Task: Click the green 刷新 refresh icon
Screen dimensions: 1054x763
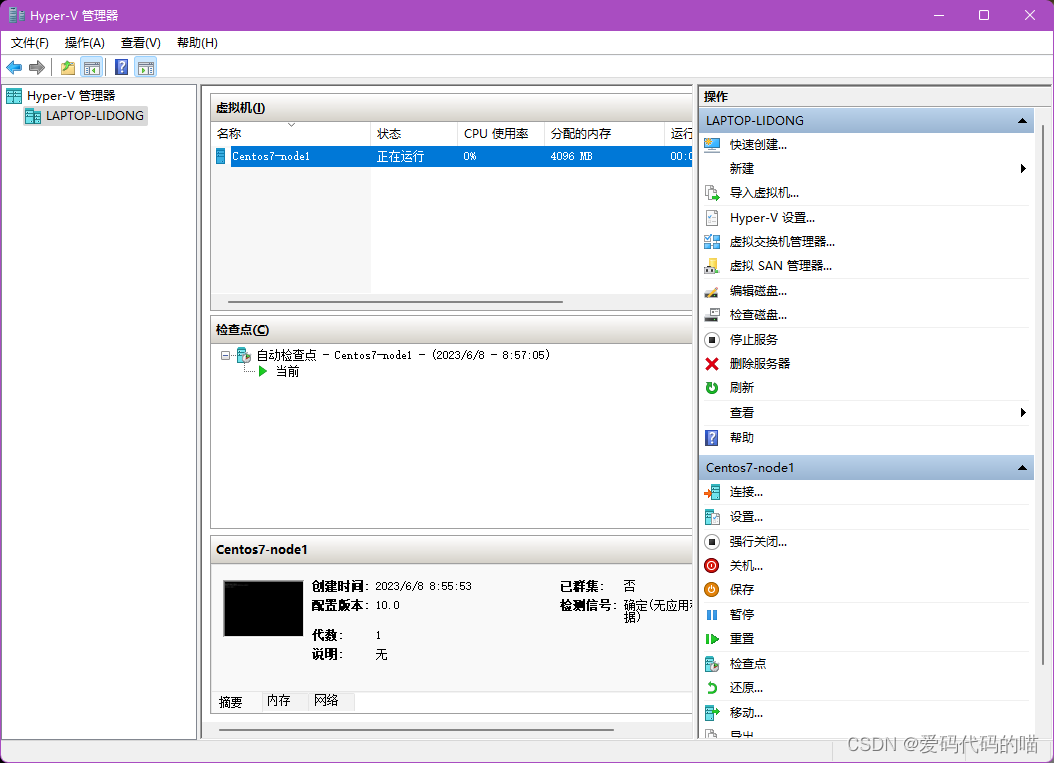Action: [x=712, y=388]
